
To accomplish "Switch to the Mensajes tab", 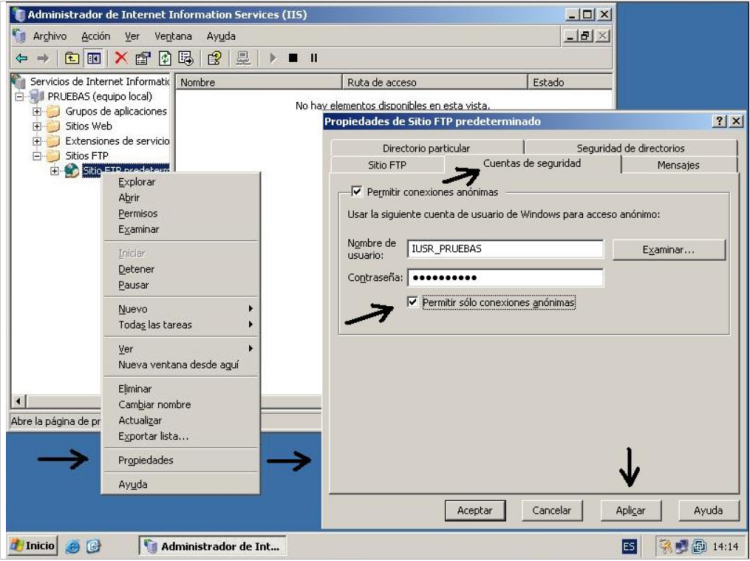I will pyautogui.click(x=678, y=165).
